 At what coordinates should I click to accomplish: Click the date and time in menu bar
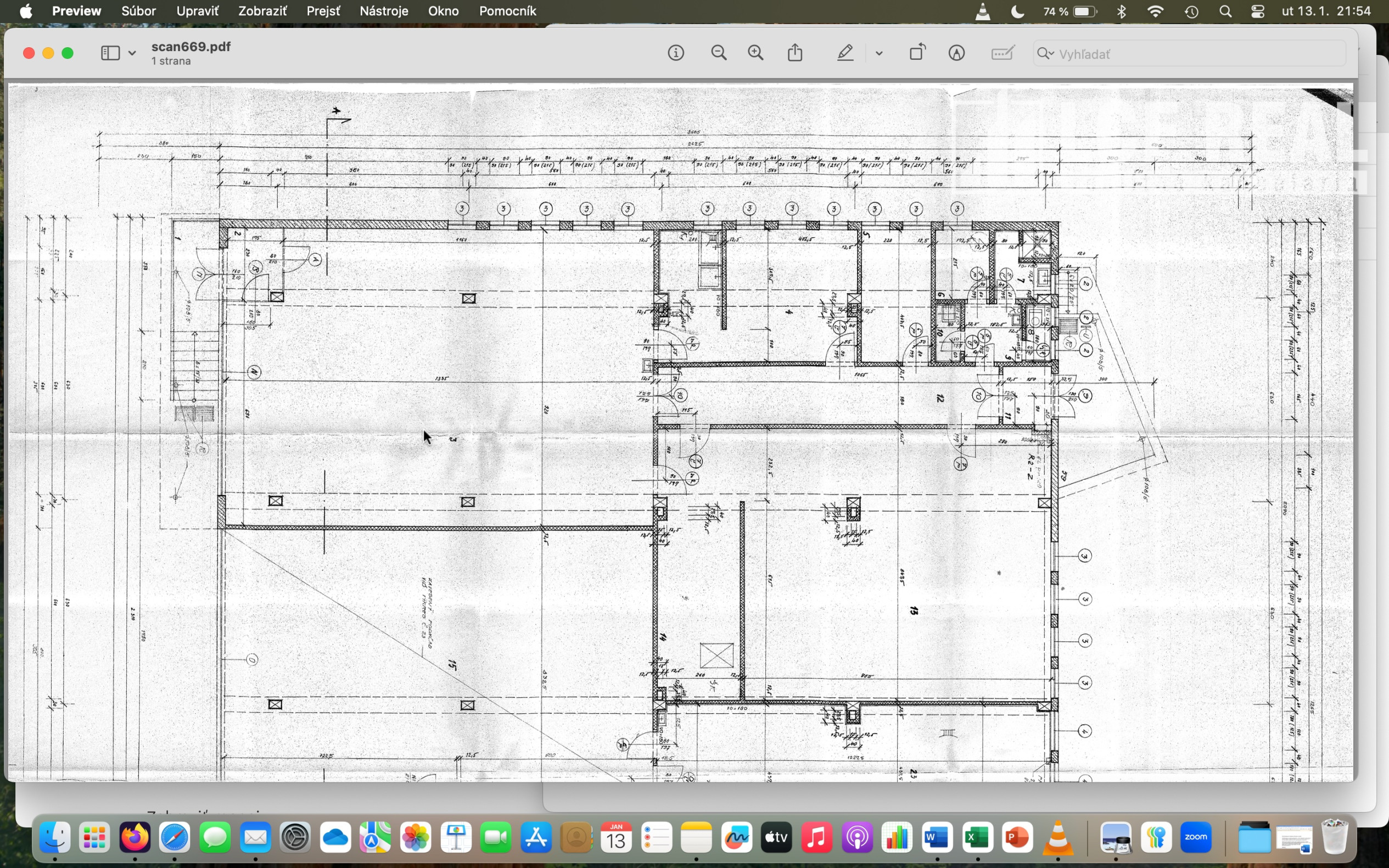(x=1326, y=11)
